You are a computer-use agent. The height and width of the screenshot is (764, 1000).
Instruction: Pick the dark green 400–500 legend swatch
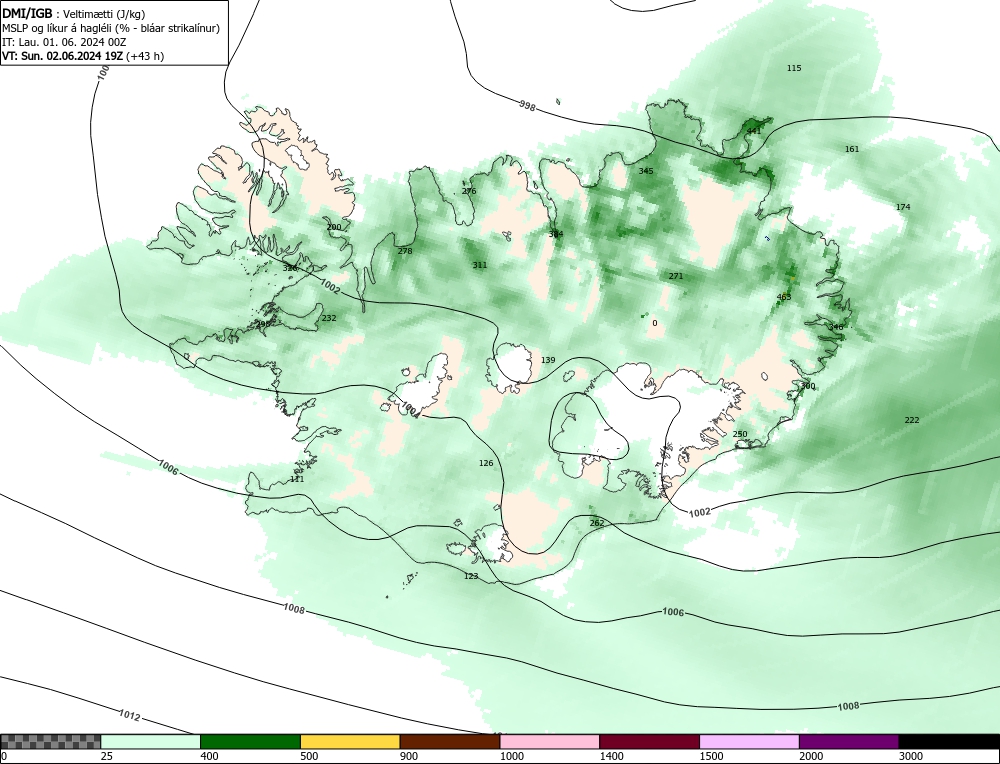pyautogui.click(x=250, y=741)
